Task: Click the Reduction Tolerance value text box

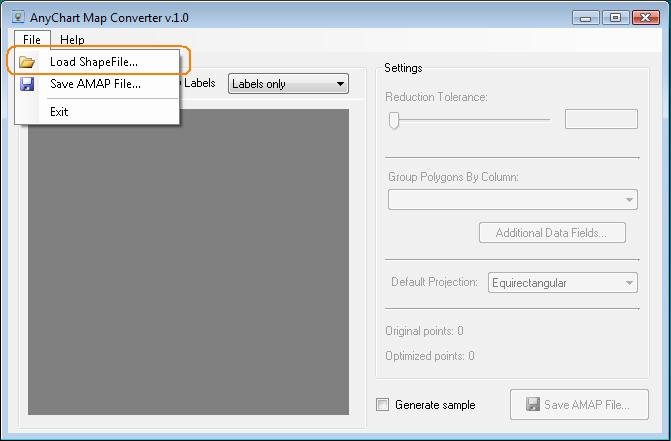Action: pyautogui.click(x=601, y=119)
